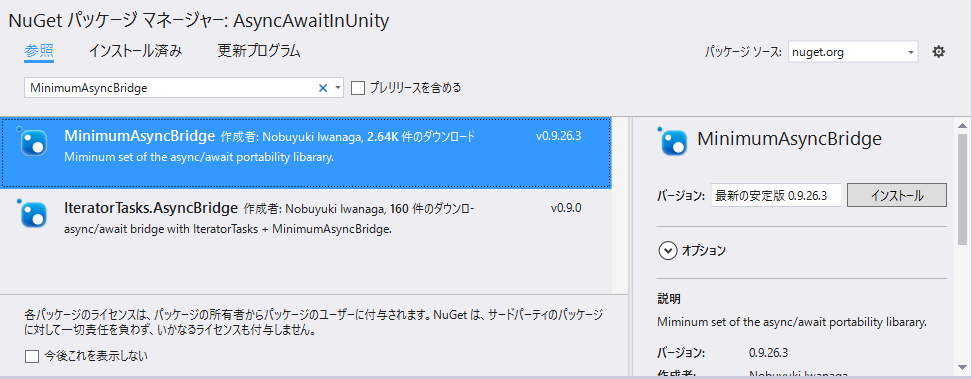Image resolution: width=972 pixels, height=379 pixels.
Task: Open the version selector '最新の安定版 0.9.26.3'
Action: 775,195
